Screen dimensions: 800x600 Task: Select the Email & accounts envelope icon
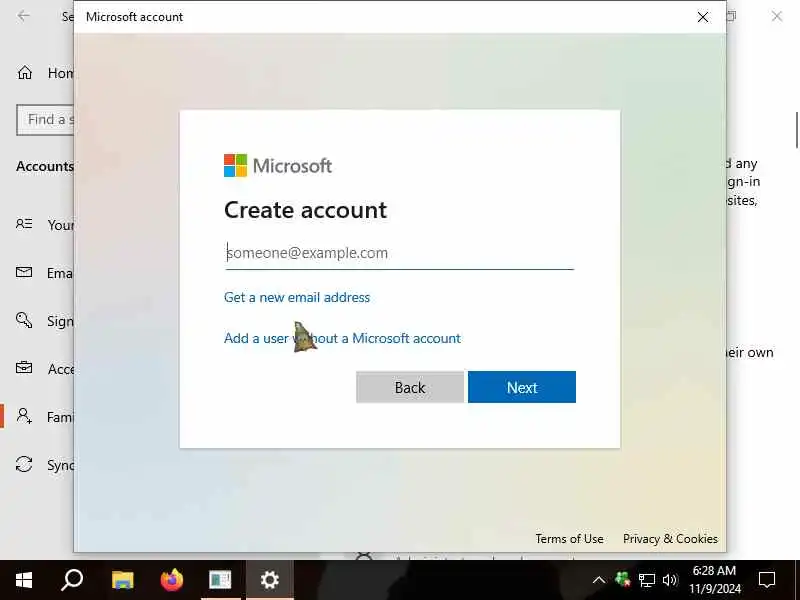click(24, 272)
